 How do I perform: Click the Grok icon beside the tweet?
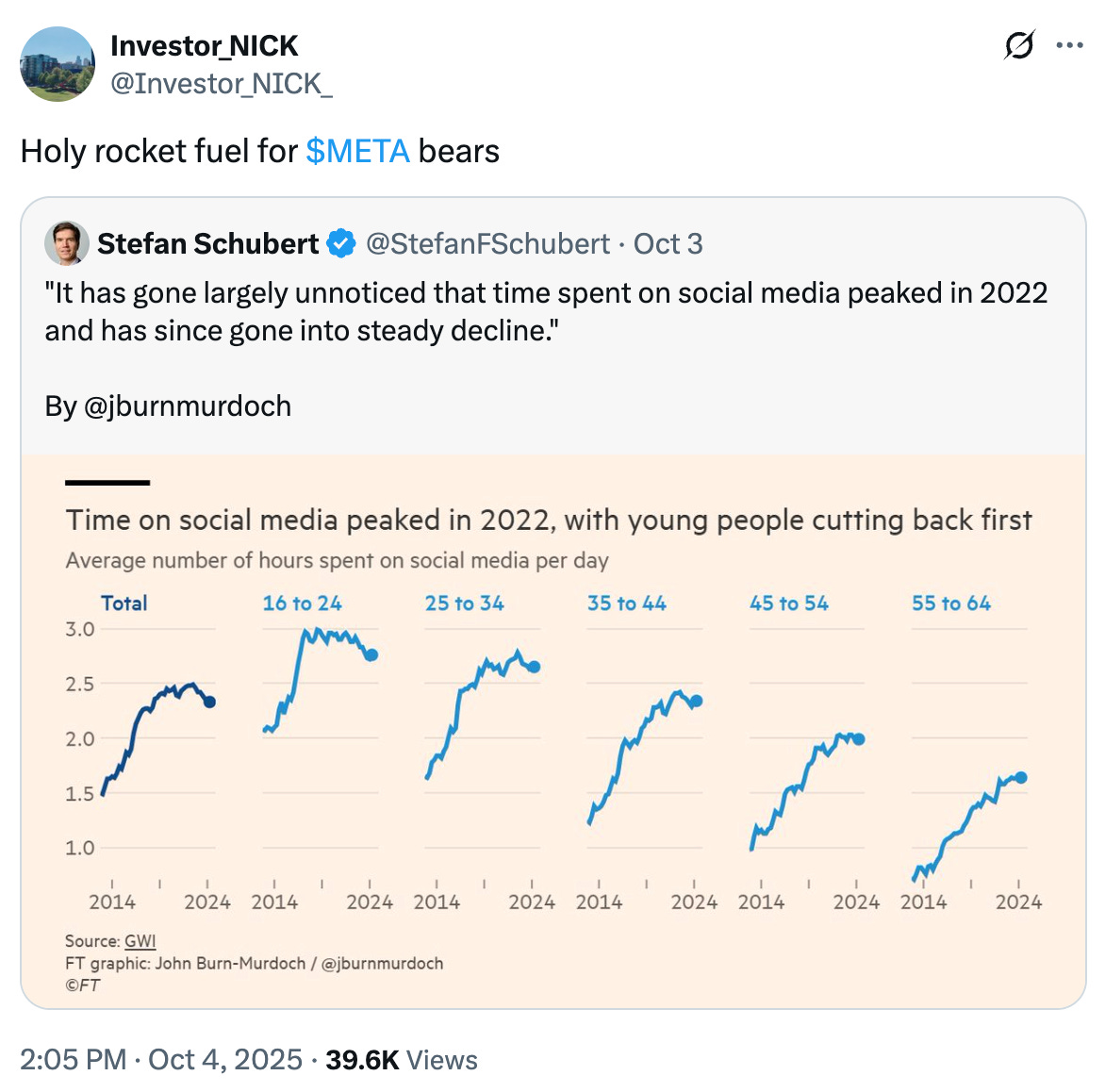[1019, 45]
